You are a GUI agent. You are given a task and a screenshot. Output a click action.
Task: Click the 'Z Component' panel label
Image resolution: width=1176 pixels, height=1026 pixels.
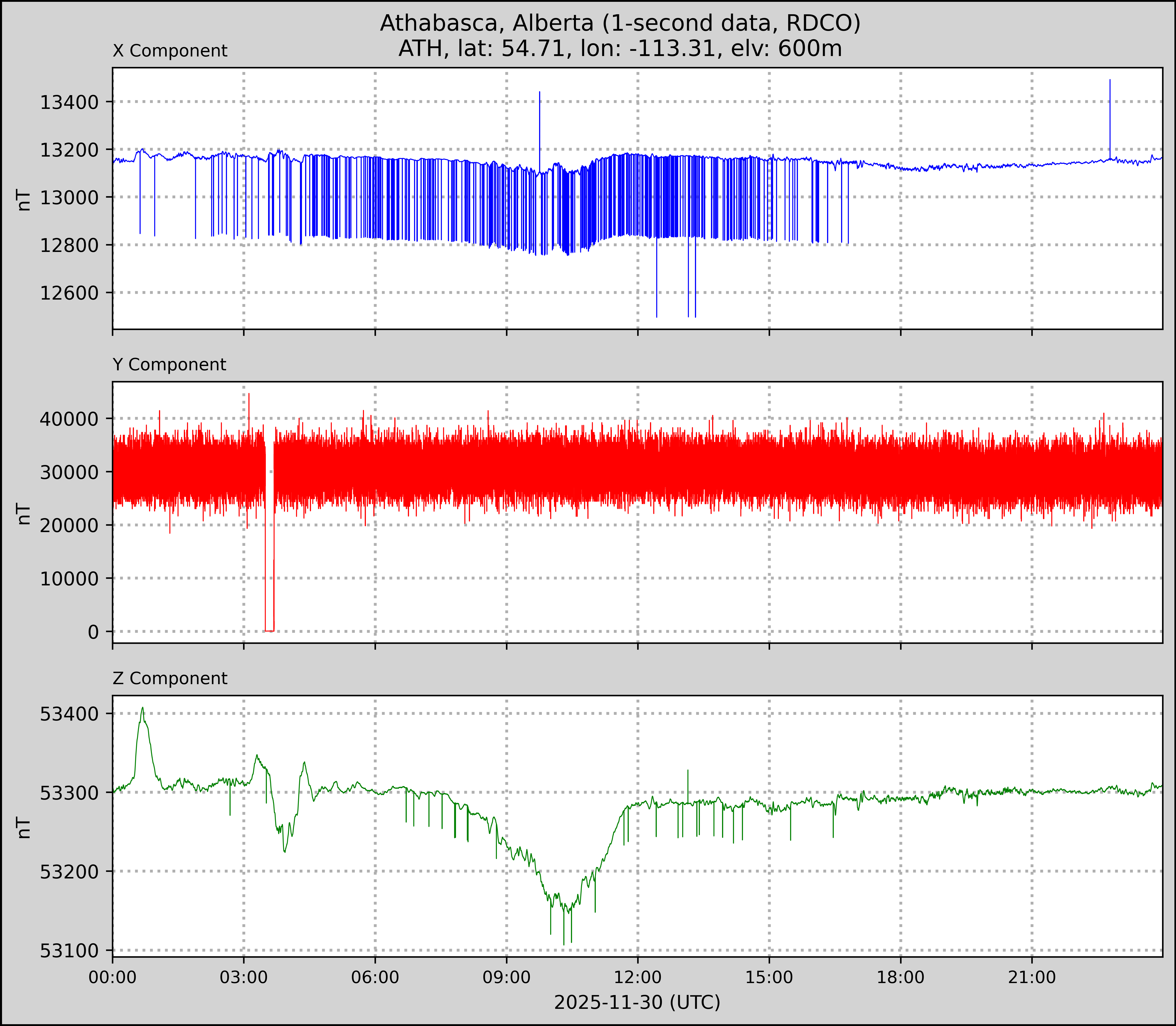coord(170,679)
